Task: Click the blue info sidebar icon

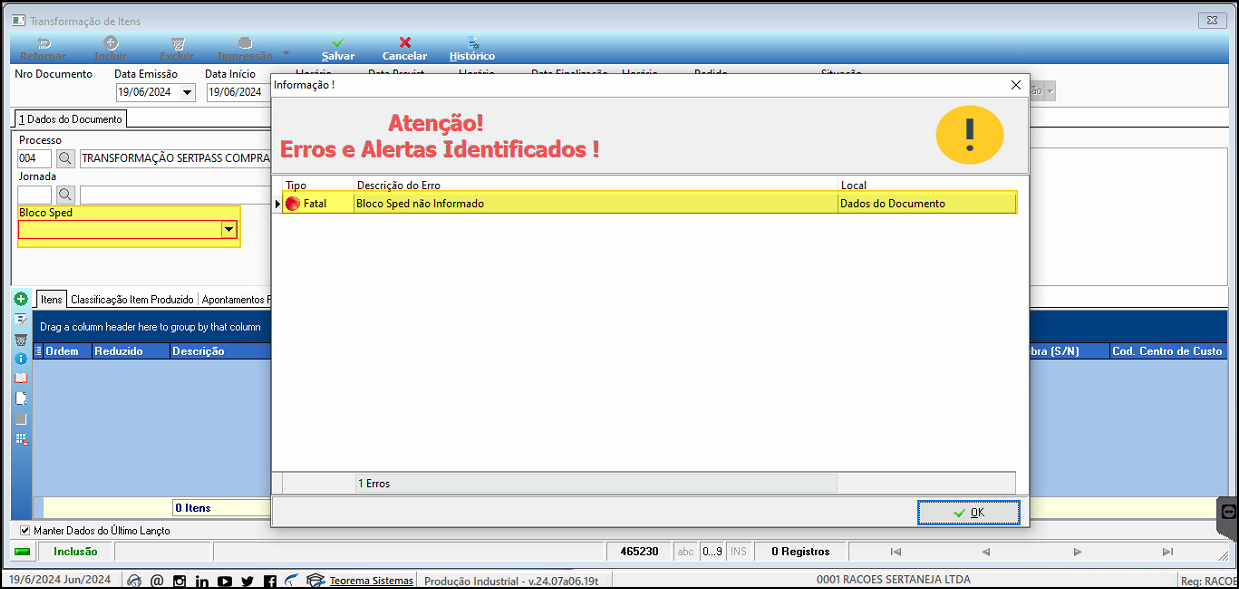Action: 21,358
